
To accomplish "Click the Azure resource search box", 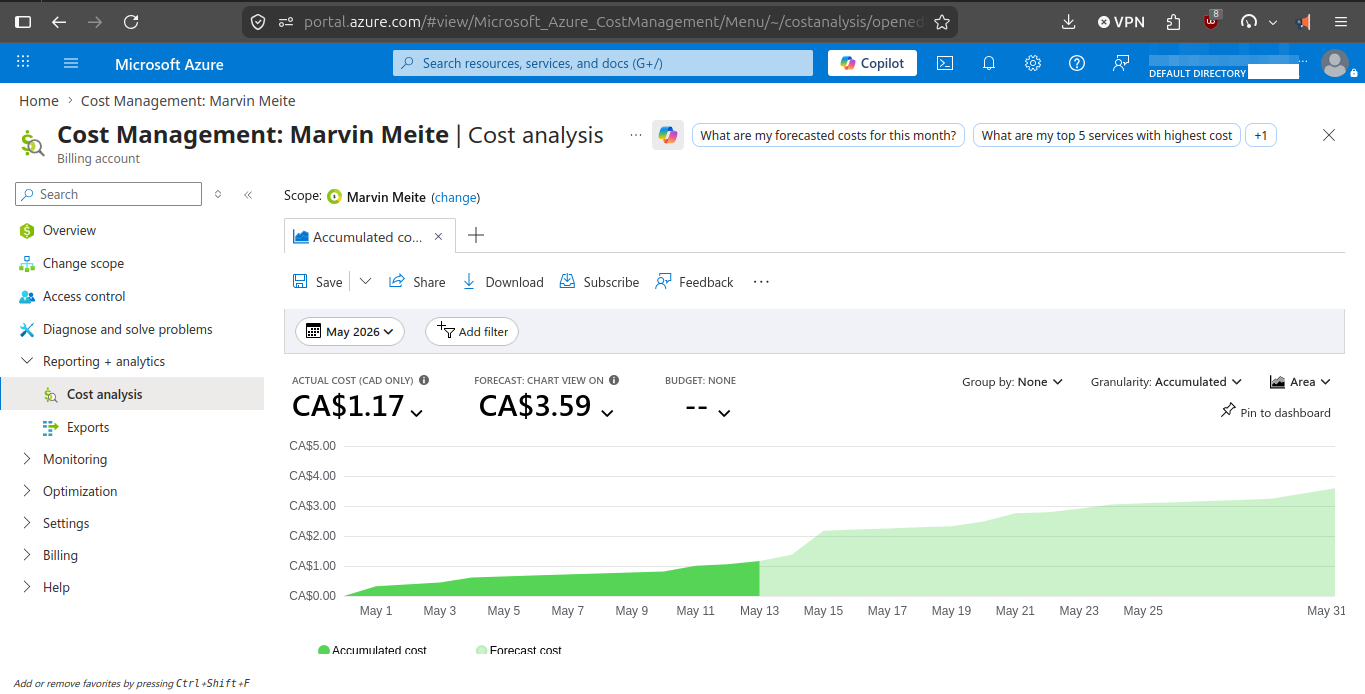I will point(603,63).
